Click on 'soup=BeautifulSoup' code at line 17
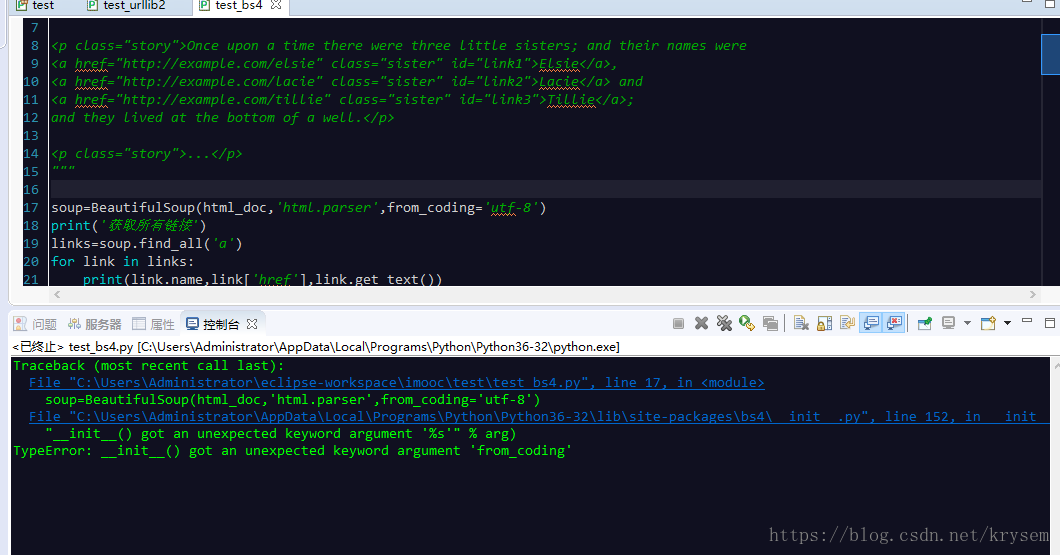This screenshot has width=1060, height=555. pos(122,208)
